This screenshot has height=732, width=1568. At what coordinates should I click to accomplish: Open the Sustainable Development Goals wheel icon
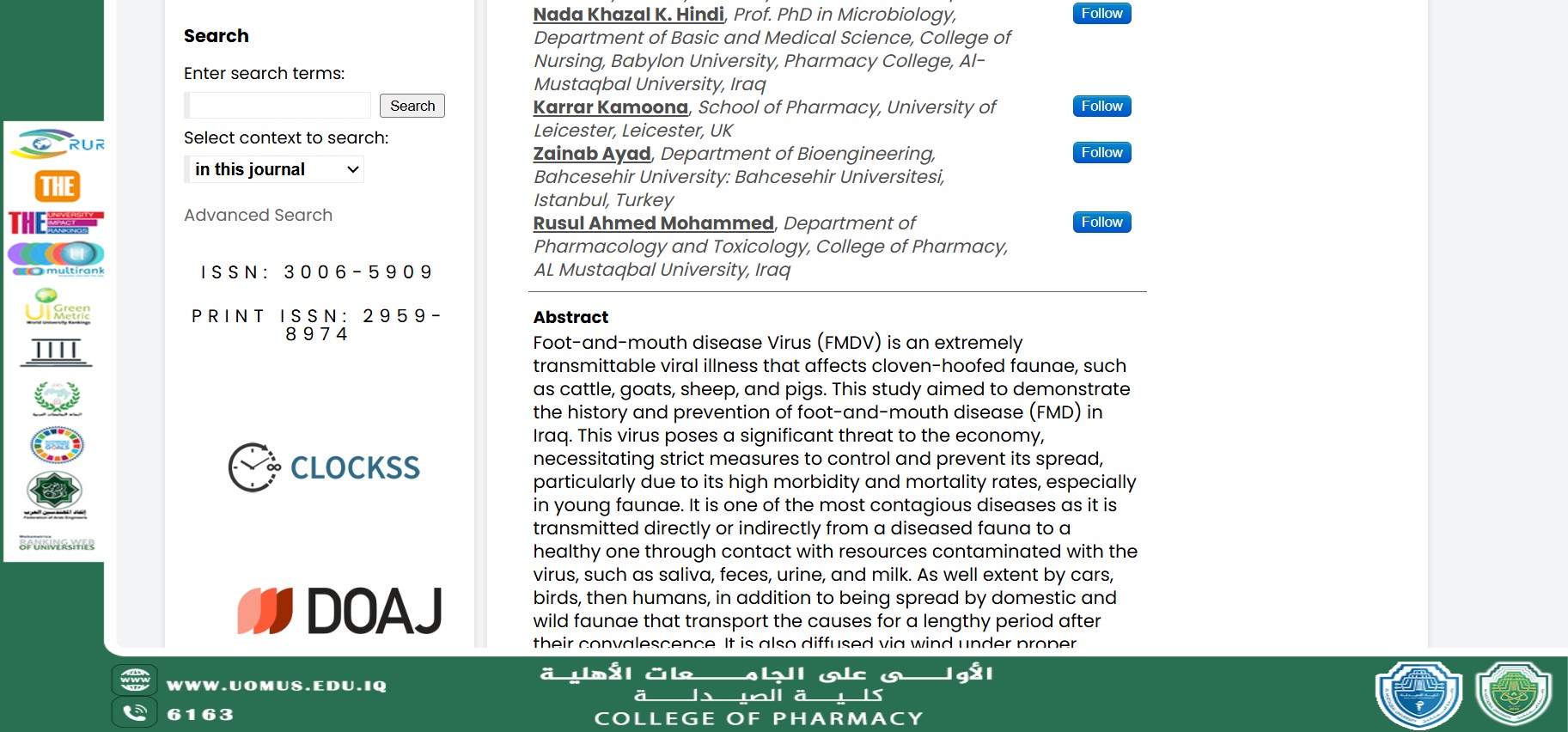(x=57, y=445)
